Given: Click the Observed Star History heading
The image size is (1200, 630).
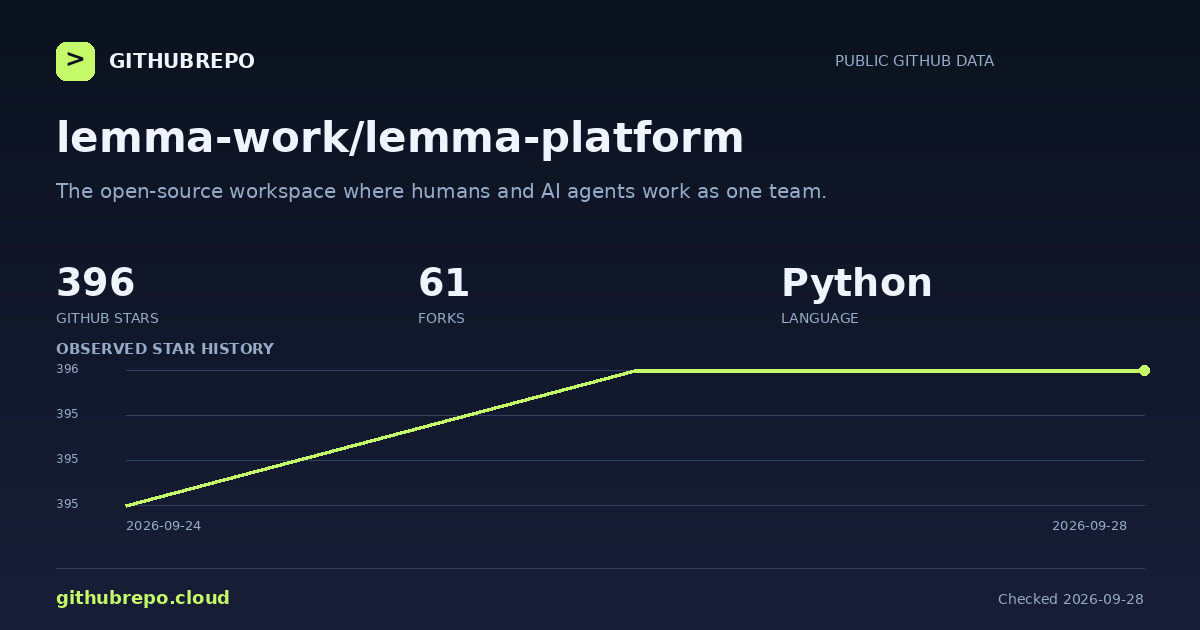Looking at the screenshot, I should 165,349.
